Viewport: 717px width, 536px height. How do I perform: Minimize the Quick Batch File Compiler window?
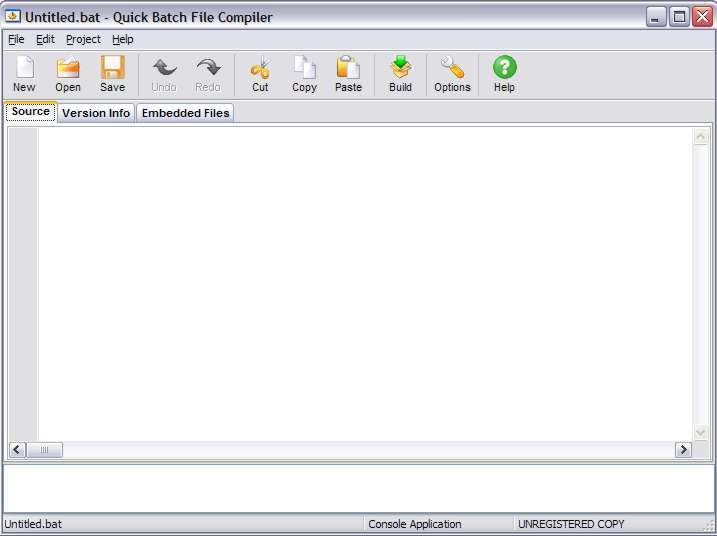click(x=656, y=17)
